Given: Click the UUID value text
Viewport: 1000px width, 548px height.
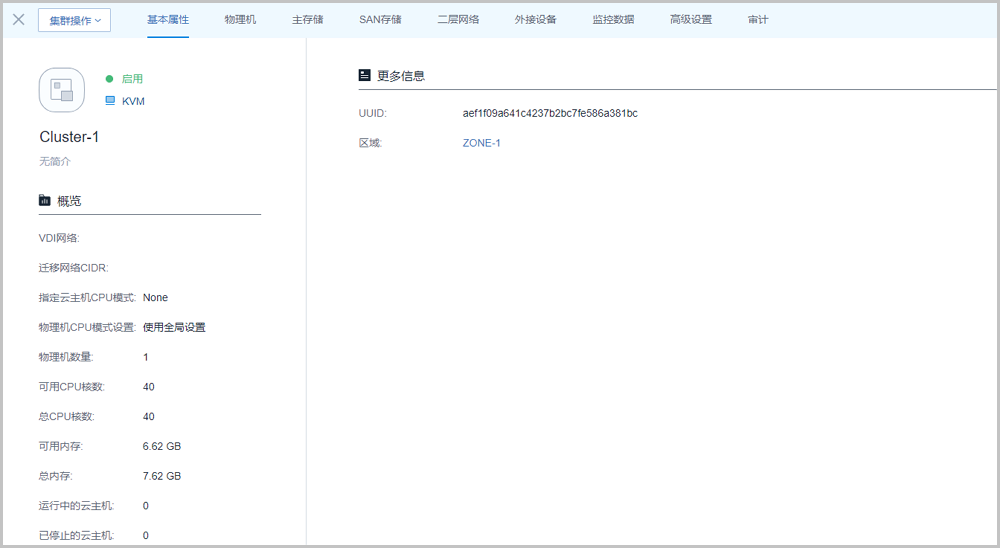Looking at the screenshot, I should [x=550, y=113].
